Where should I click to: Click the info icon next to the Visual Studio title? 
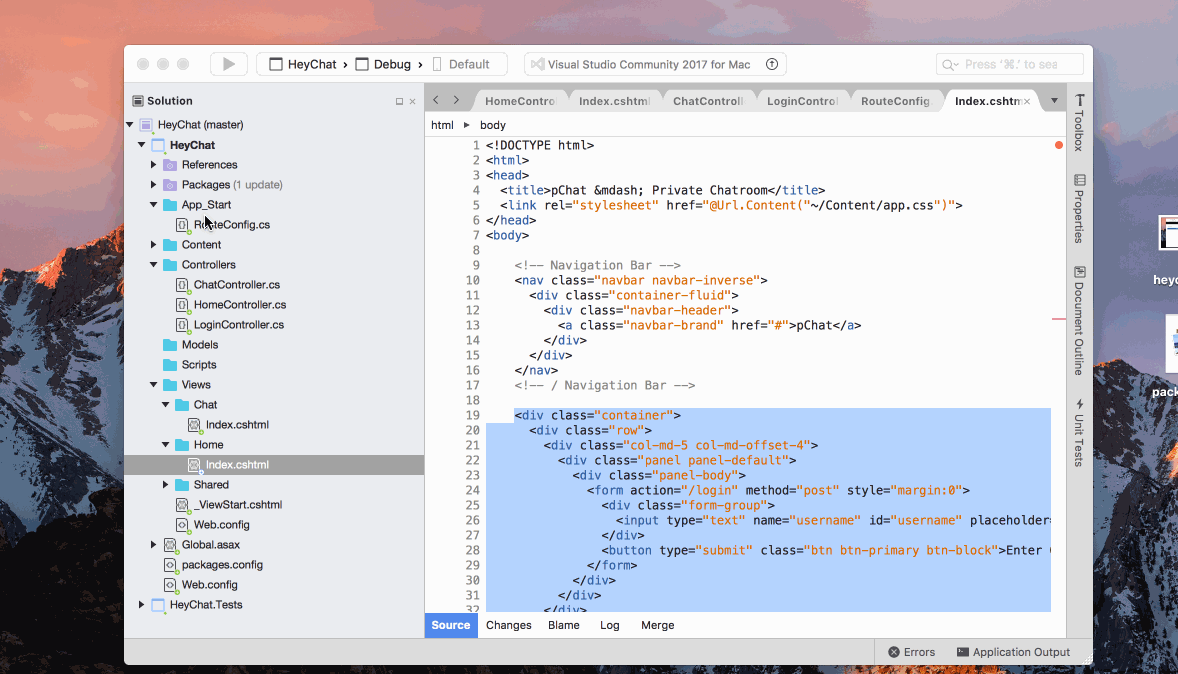tap(772, 63)
